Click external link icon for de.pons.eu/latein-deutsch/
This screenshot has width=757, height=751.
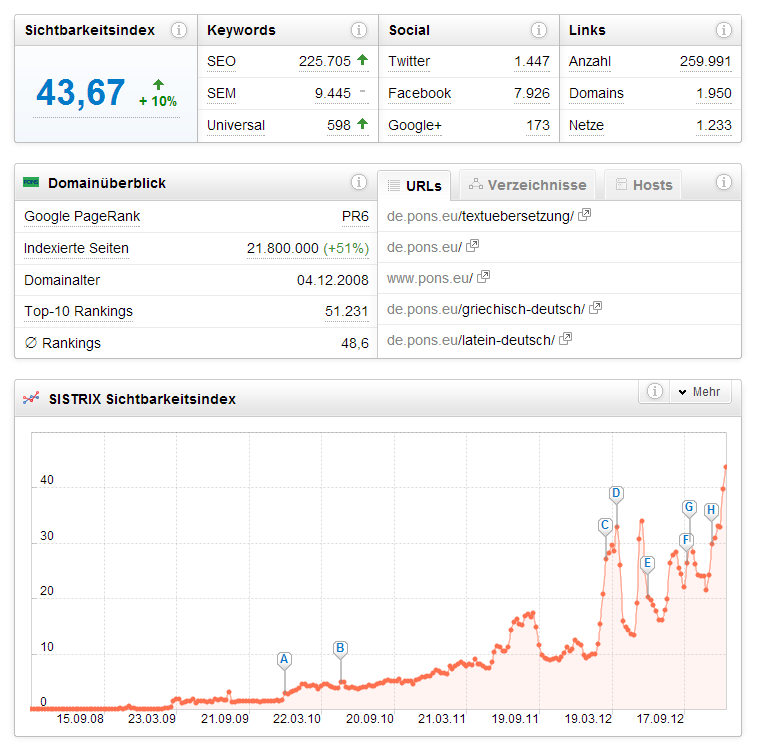pyautogui.click(x=565, y=340)
